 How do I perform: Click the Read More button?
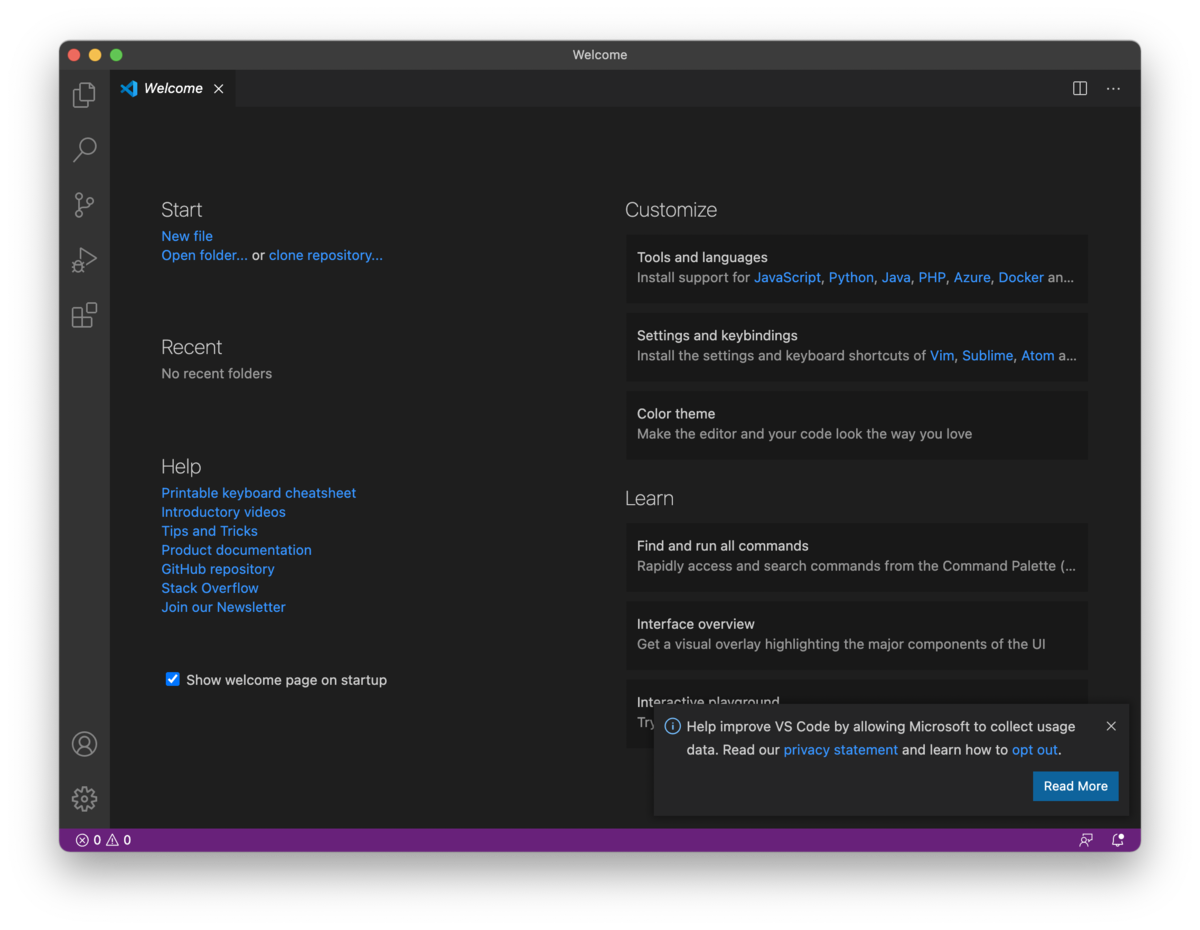(1075, 786)
